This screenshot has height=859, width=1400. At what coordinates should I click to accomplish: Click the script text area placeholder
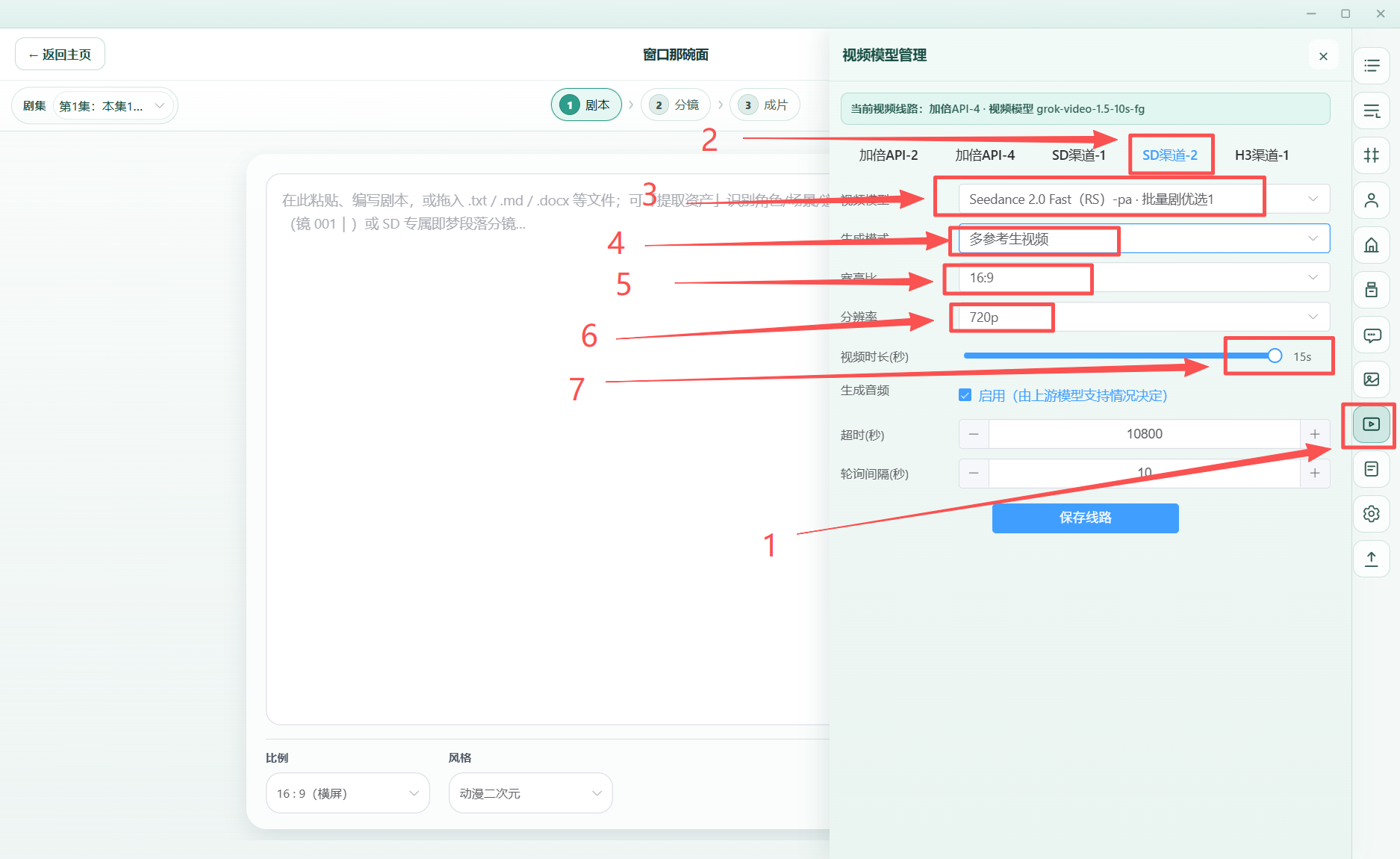(549, 450)
